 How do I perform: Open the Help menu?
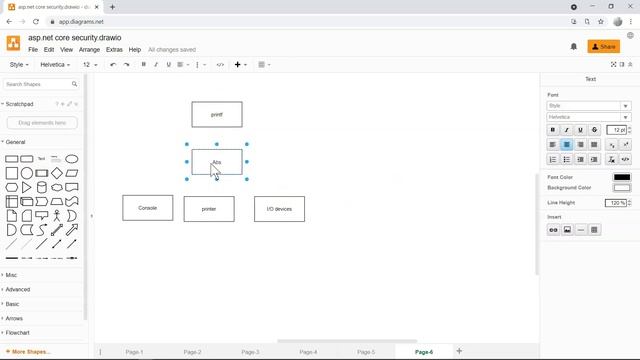click(135, 49)
